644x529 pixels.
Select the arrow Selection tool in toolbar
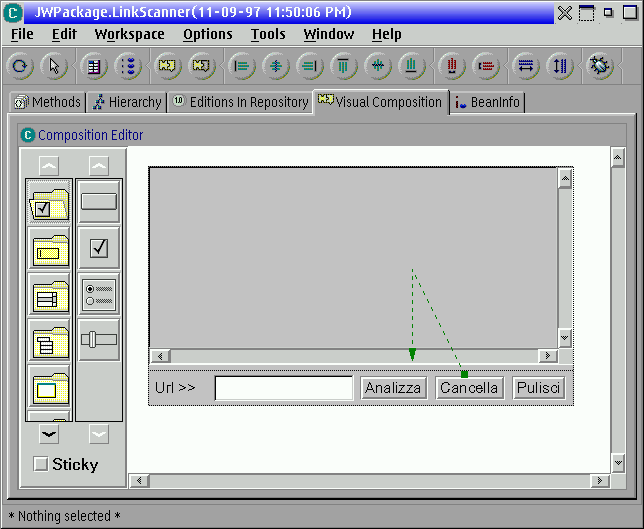pos(54,66)
